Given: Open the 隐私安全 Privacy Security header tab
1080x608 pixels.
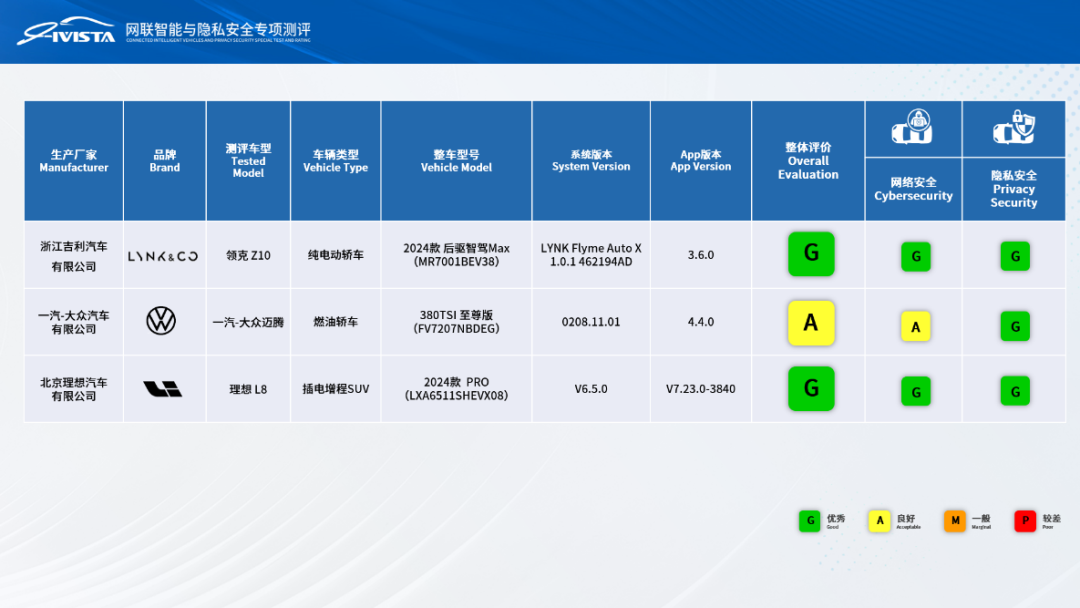Looking at the screenshot, I should click(x=1014, y=190).
